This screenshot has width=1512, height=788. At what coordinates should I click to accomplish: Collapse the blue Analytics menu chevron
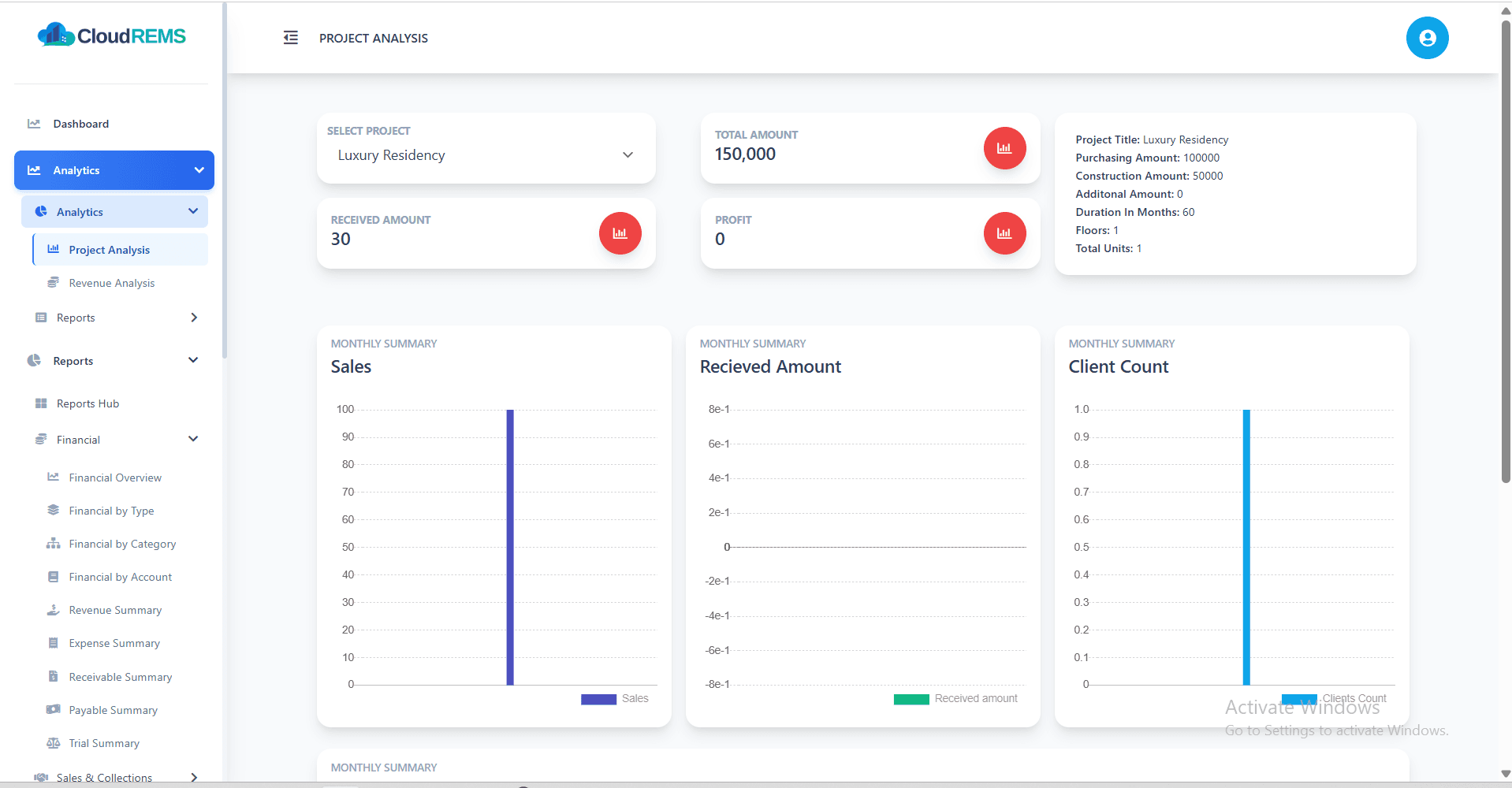199,170
